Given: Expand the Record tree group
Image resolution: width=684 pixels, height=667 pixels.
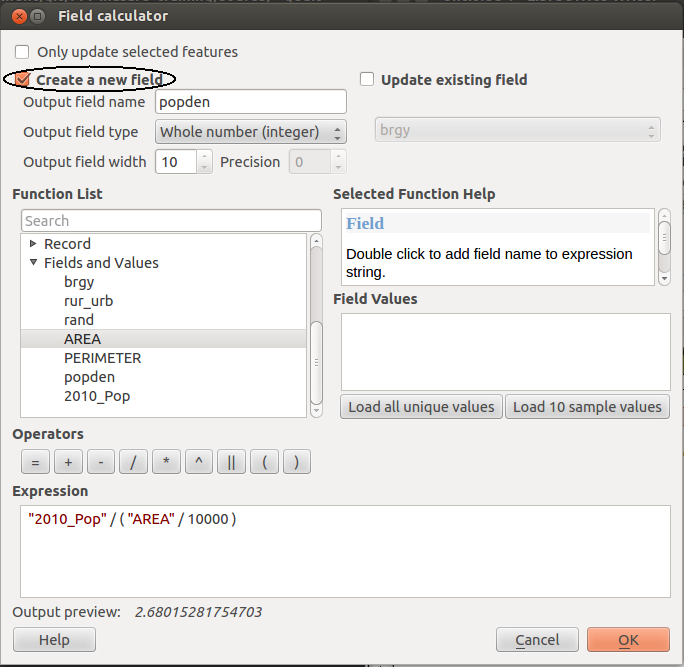Looking at the screenshot, I should tap(33, 243).
